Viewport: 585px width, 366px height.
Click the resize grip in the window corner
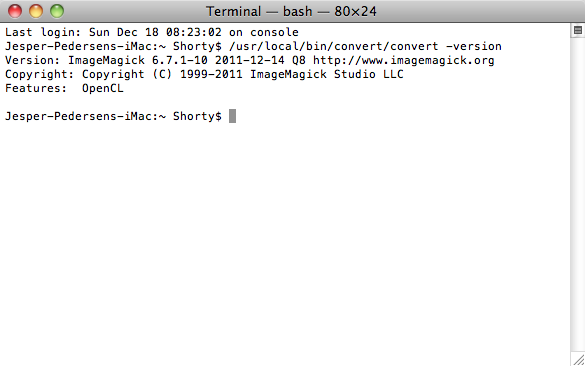[x=579, y=360]
